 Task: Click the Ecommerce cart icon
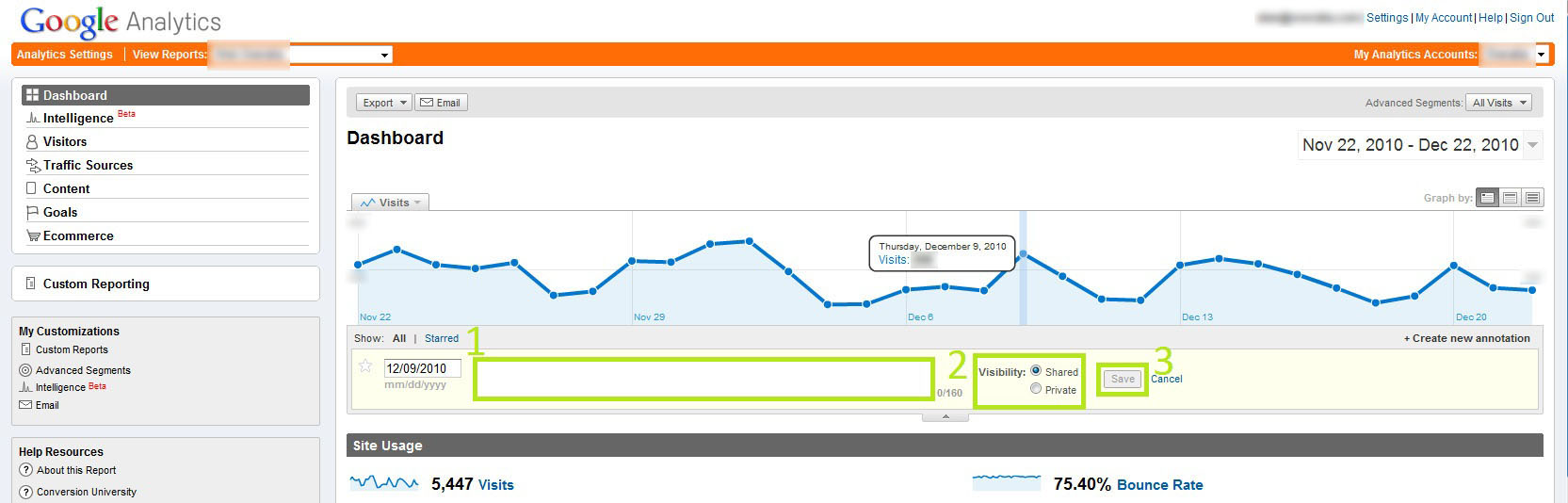33,236
